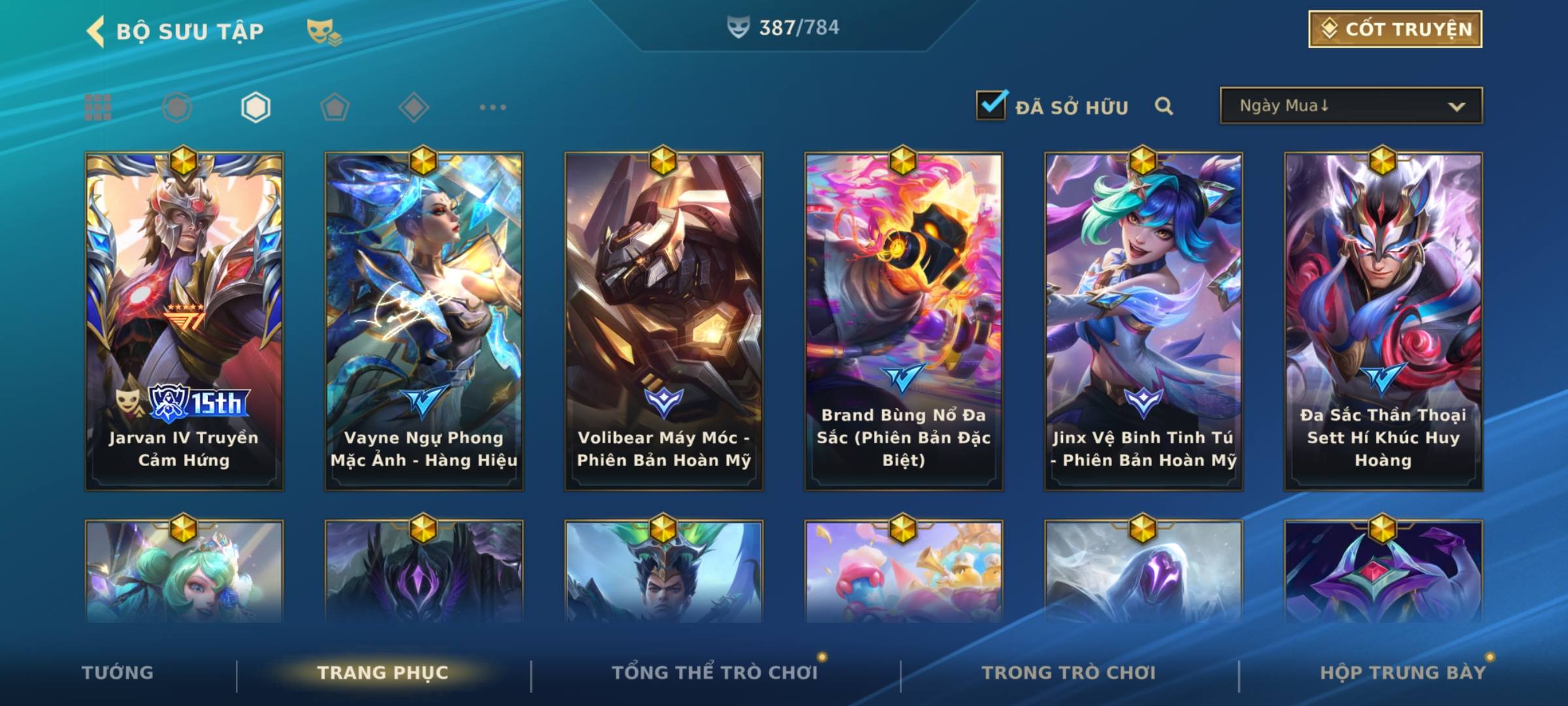Select the hexagon rarity filter icon
Screen dimensions: 1568x706
coord(255,107)
